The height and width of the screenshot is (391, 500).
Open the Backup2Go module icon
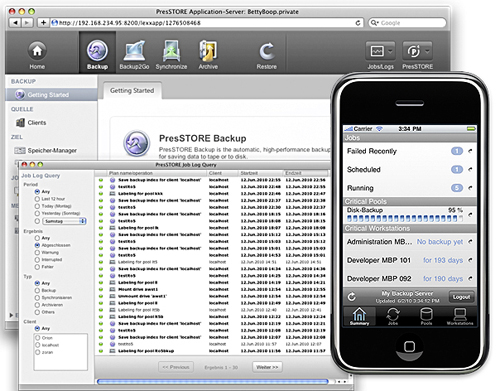click(x=134, y=55)
